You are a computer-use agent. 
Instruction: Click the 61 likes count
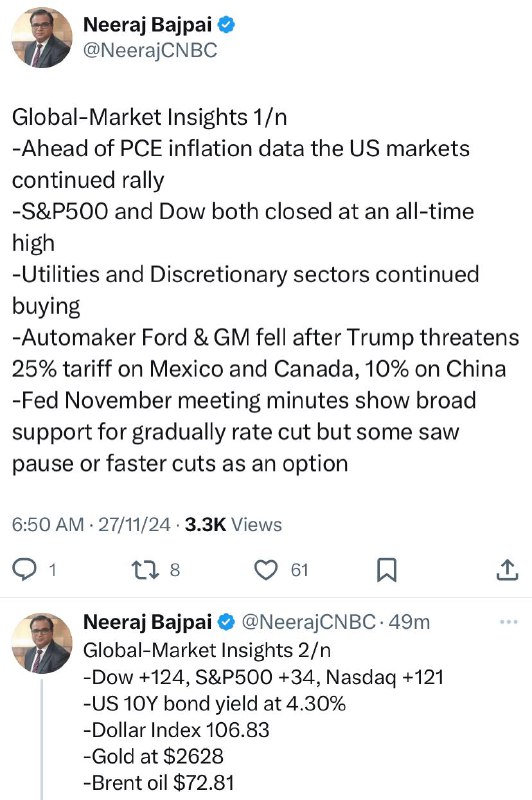[299, 570]
